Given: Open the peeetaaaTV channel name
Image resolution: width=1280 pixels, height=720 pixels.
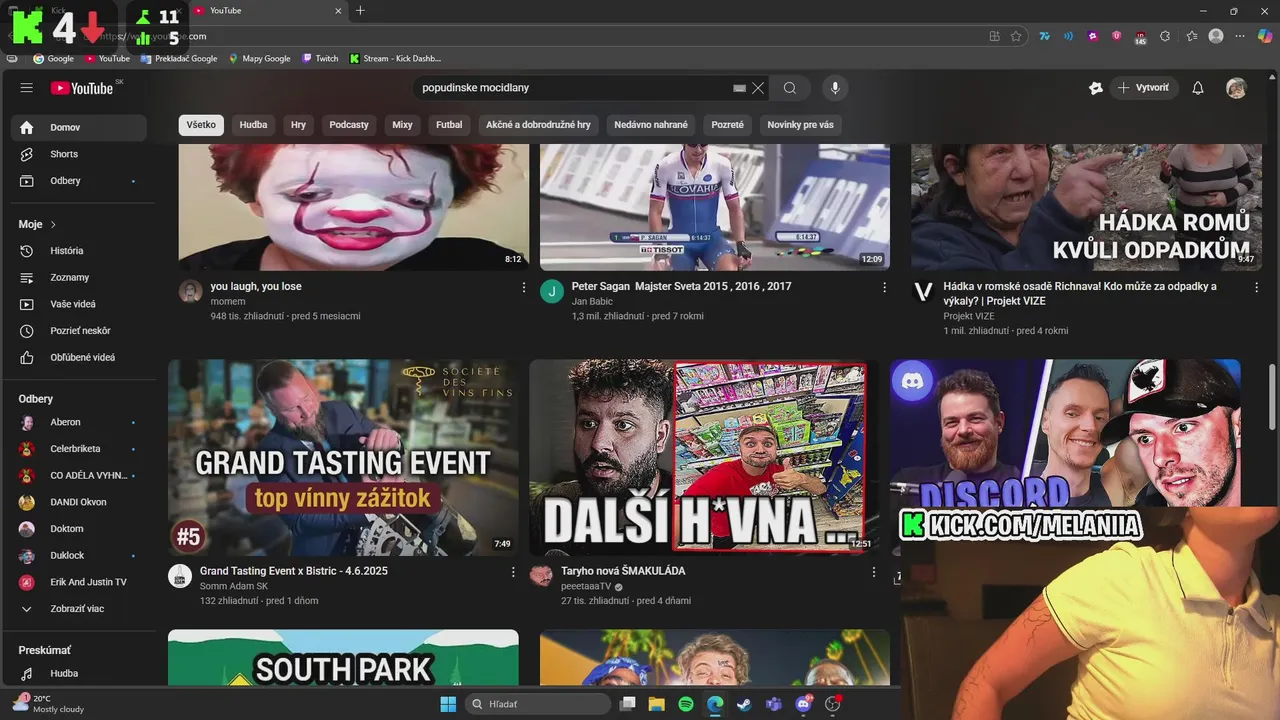Looking at the screenshot, I should [586, 587].
